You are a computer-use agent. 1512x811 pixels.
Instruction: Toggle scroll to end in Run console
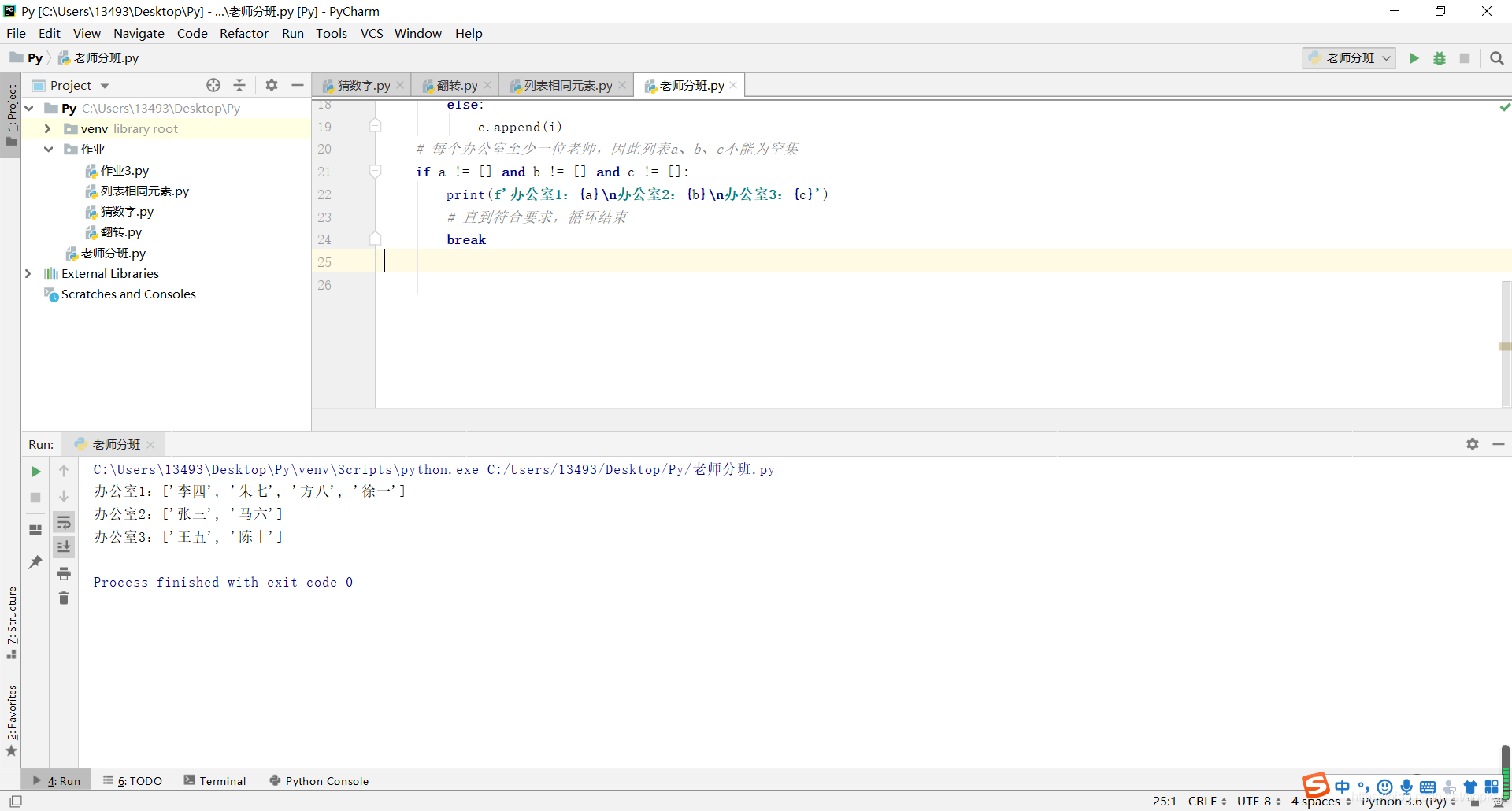click(x=64, y=546)
